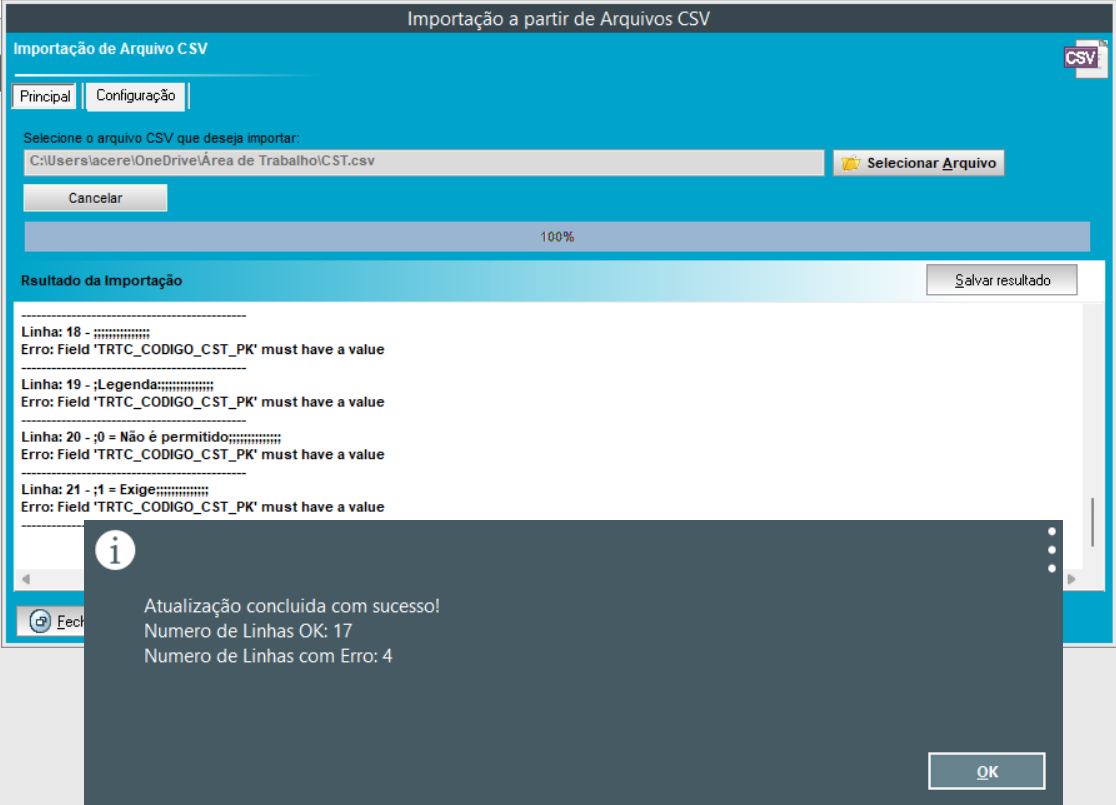Image resolution: width=1116 pixels, height=805 pixels.
Task: Click the right horizontal scroll arrow
Action: tap(1071, 579)
